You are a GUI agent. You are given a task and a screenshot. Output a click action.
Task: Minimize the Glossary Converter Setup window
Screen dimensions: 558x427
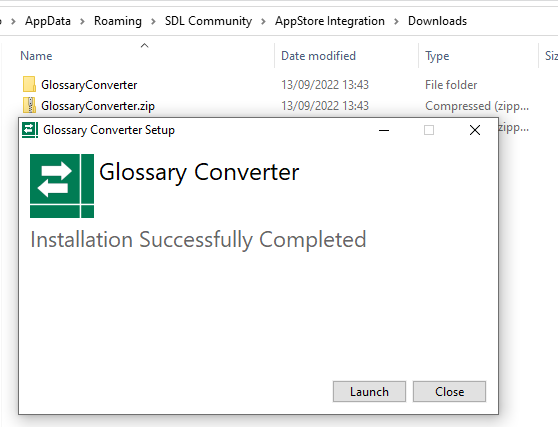coord(384,130)
